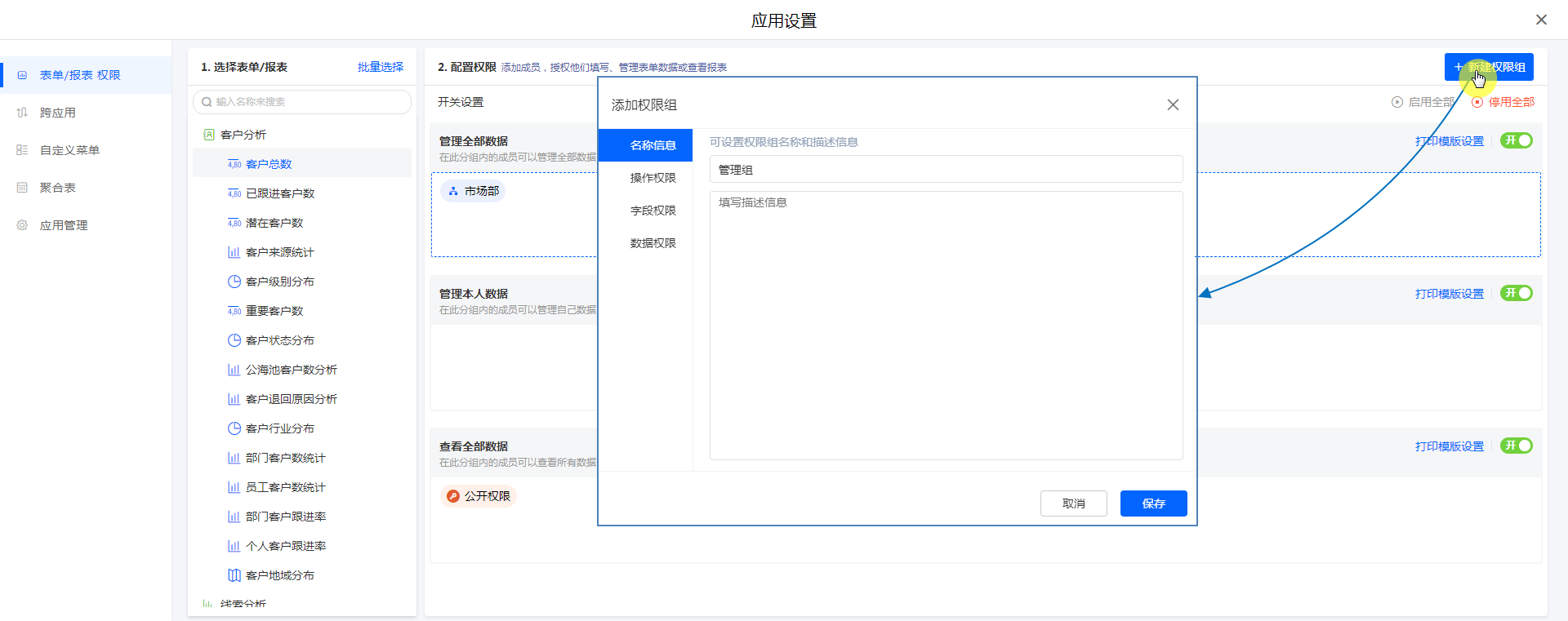Collapse the 客户分析 tree group
The width and height of the screenshot is (1568, 621).
click(243, 135)
